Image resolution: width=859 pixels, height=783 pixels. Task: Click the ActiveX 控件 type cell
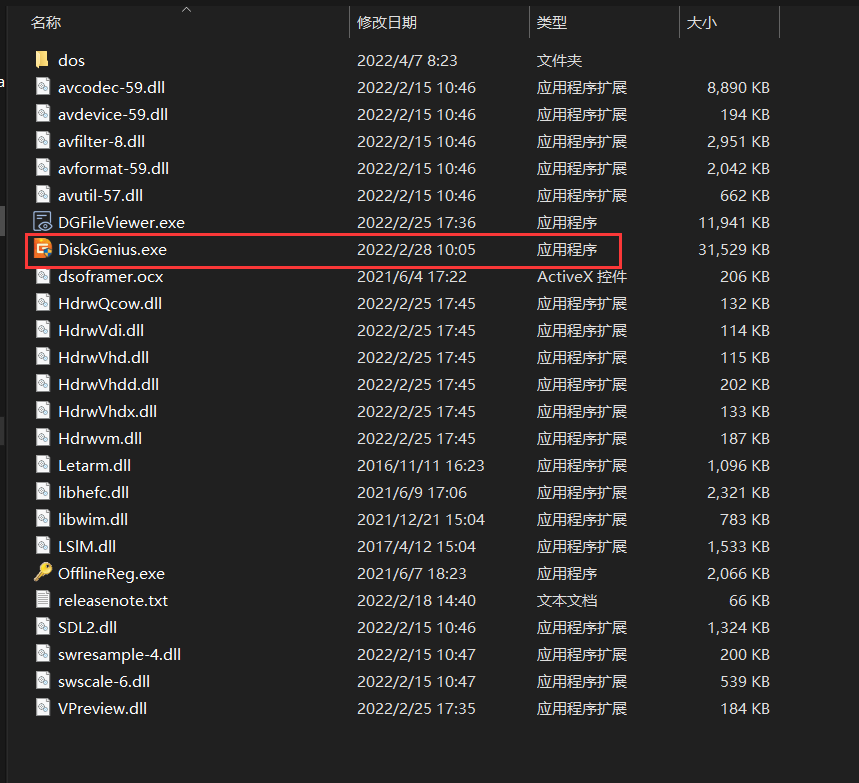coord(582,277)
